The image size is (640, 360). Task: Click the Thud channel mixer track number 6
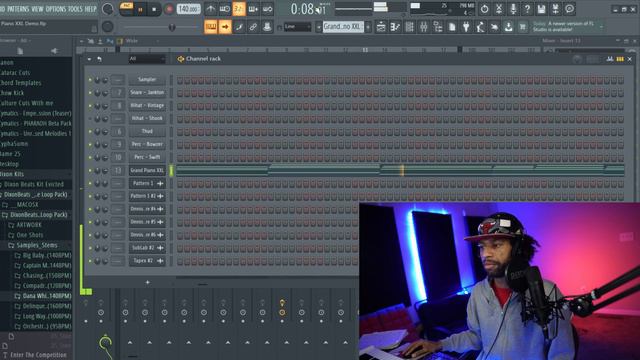pyautogui.click(x=118, y=131)
